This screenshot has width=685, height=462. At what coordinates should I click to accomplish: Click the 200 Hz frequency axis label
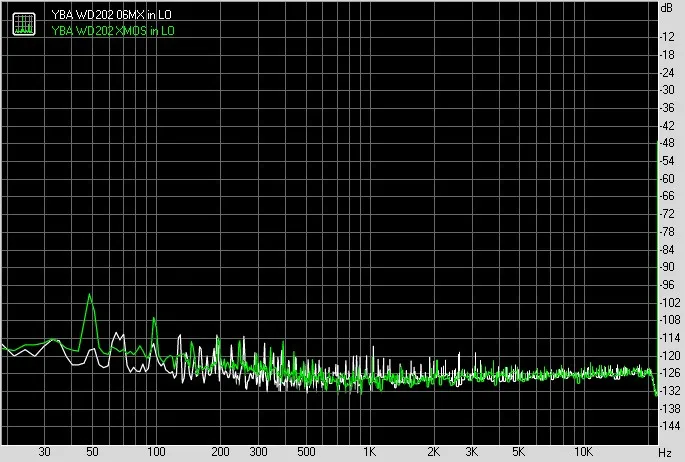pyautogui.click(x=221, y=452)
